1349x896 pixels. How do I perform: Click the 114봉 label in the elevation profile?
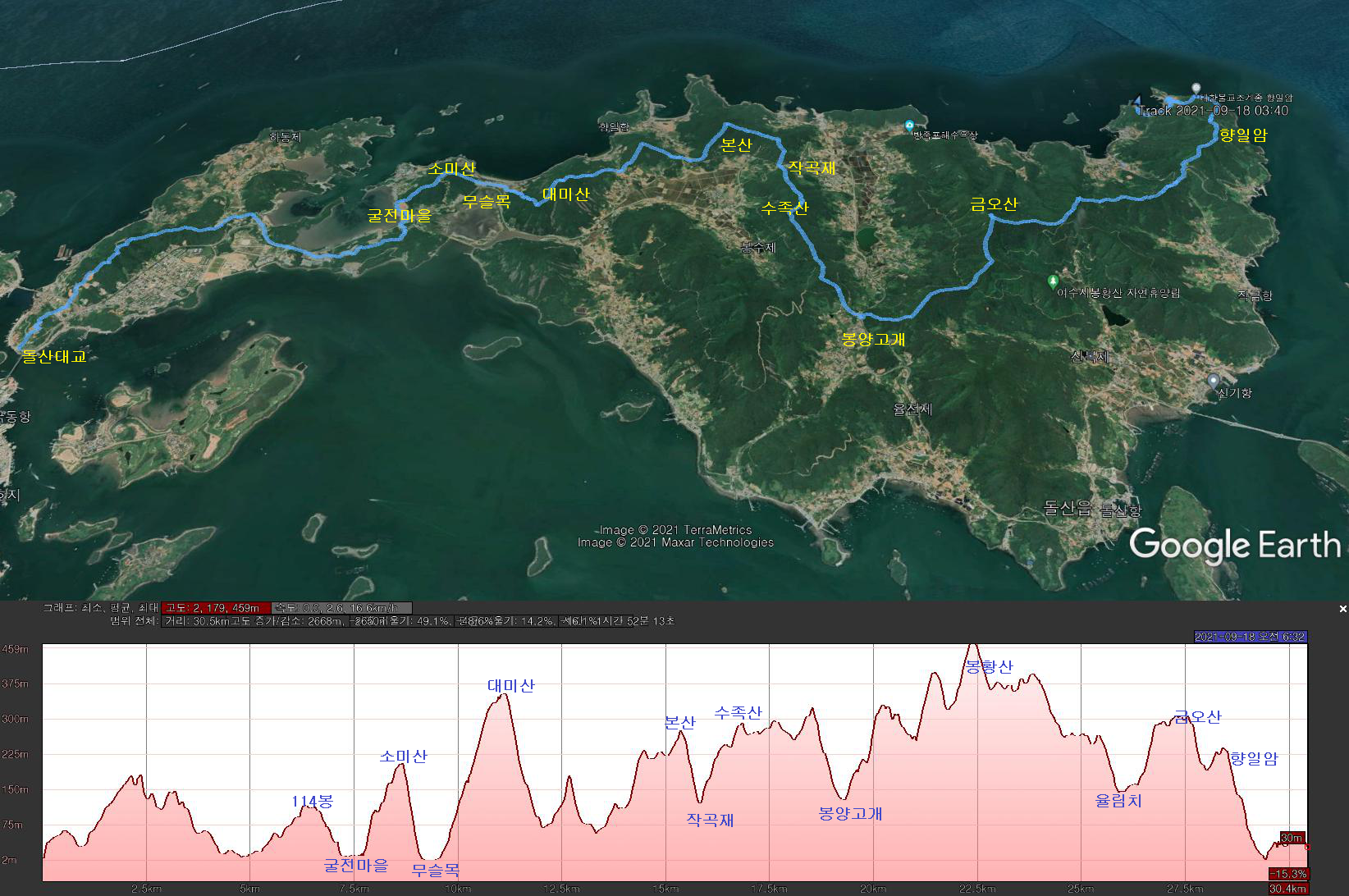coord(312,801)
